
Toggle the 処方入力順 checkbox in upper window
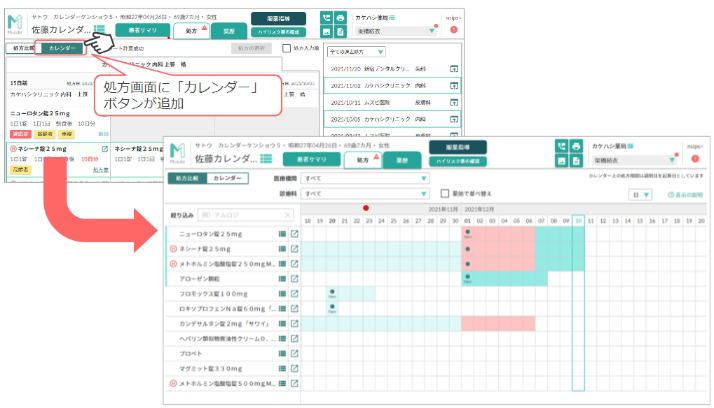pyautogui.click(x=286, y=48)
